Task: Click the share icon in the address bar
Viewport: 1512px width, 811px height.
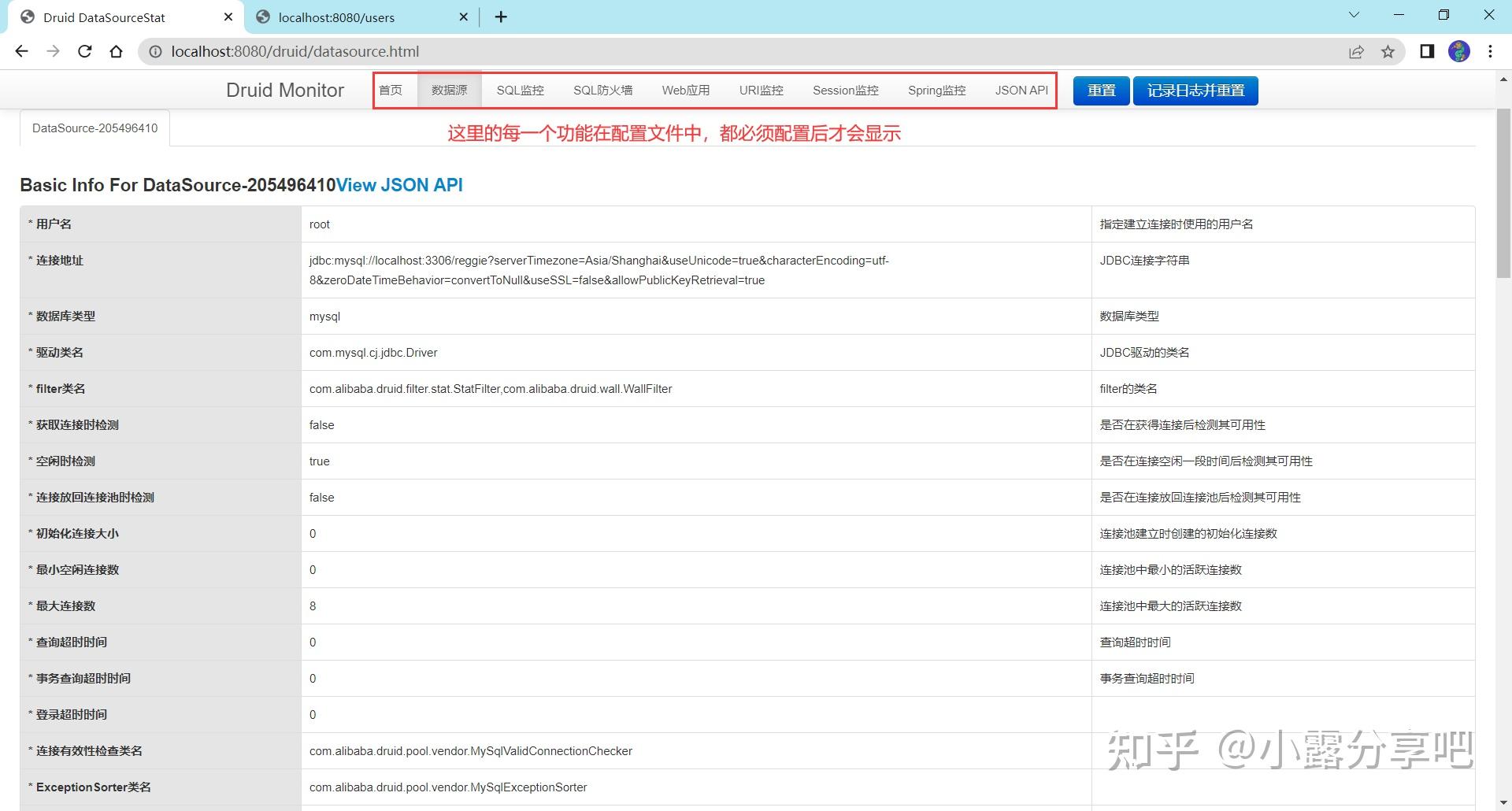Action: click(1357, 51)
